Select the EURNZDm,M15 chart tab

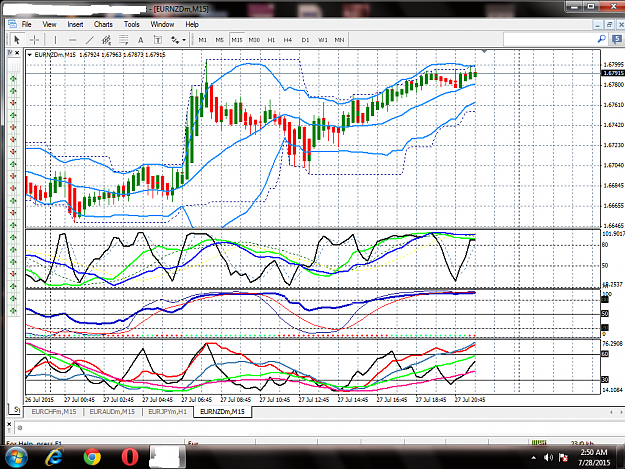tap(222, 412)
